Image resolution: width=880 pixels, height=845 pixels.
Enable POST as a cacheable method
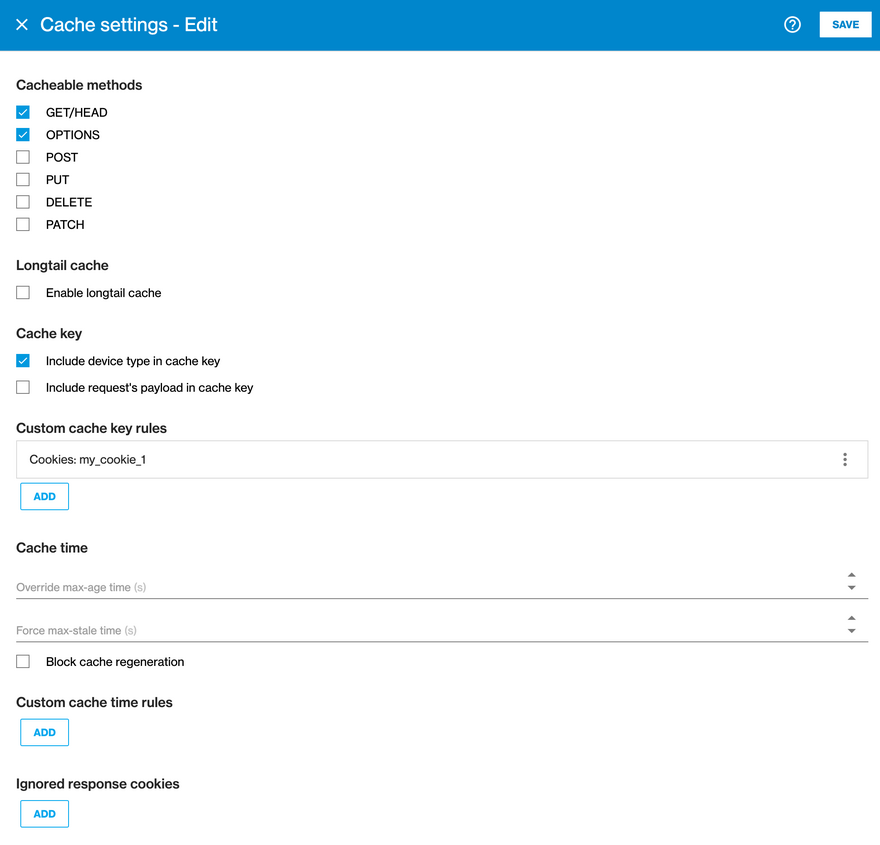coord(22,157)
